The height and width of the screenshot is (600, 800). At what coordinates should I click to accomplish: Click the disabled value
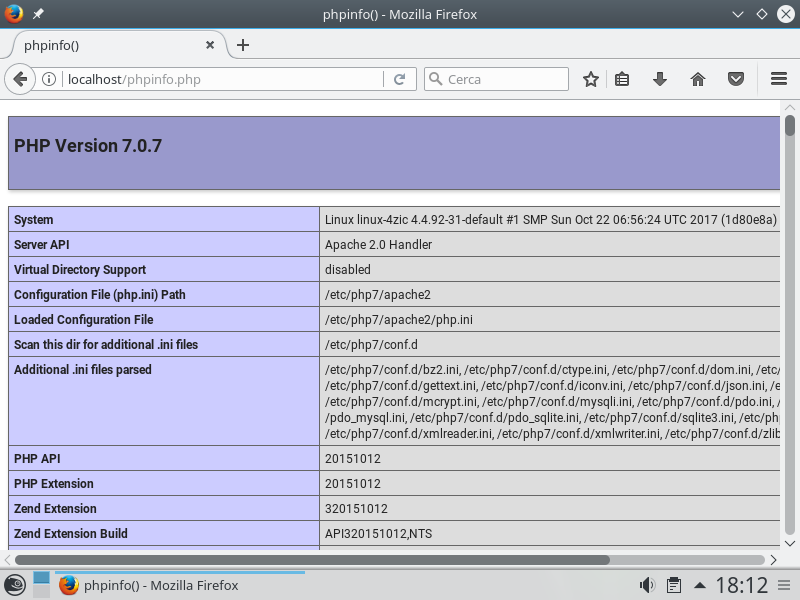348,269
